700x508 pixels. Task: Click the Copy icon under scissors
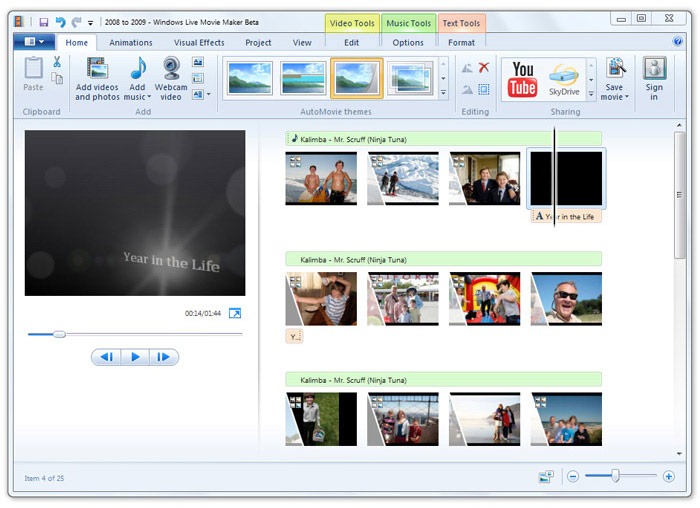click(x=57, y=79)
